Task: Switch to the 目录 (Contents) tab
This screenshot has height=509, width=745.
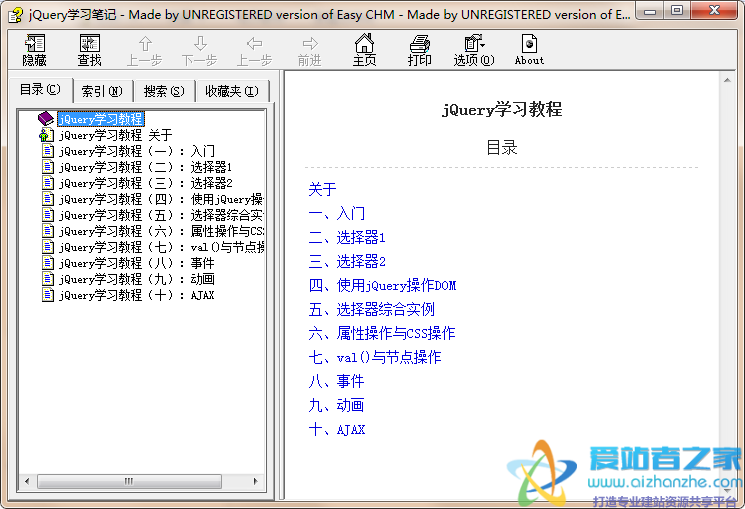Action: (40, 89)
